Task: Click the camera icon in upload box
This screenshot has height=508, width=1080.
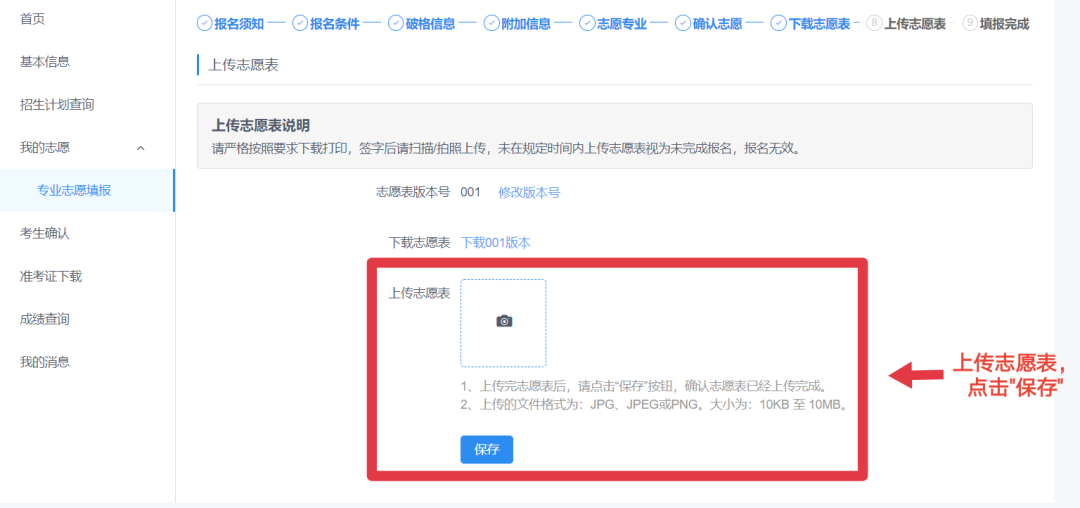Action: point(504,321)
